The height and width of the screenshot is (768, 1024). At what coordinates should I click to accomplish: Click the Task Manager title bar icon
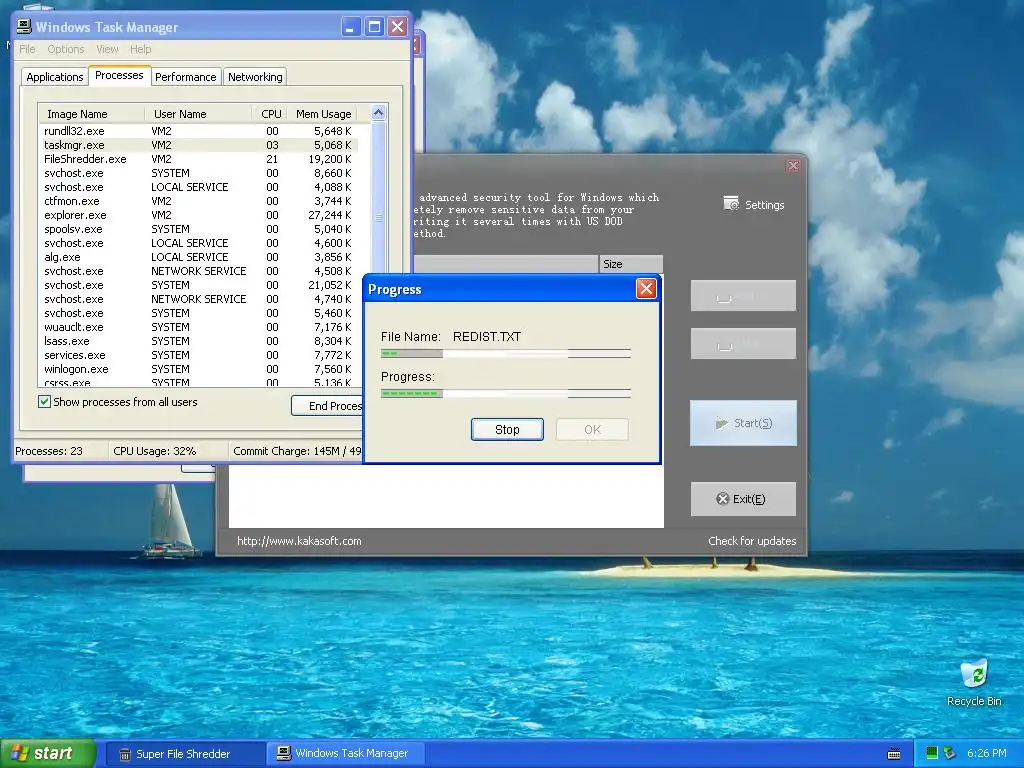(x=24, y=27)
